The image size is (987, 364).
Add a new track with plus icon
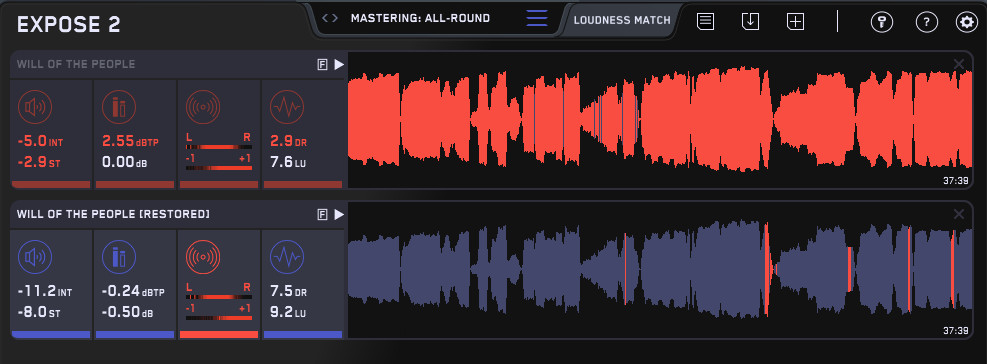(796, 21)
